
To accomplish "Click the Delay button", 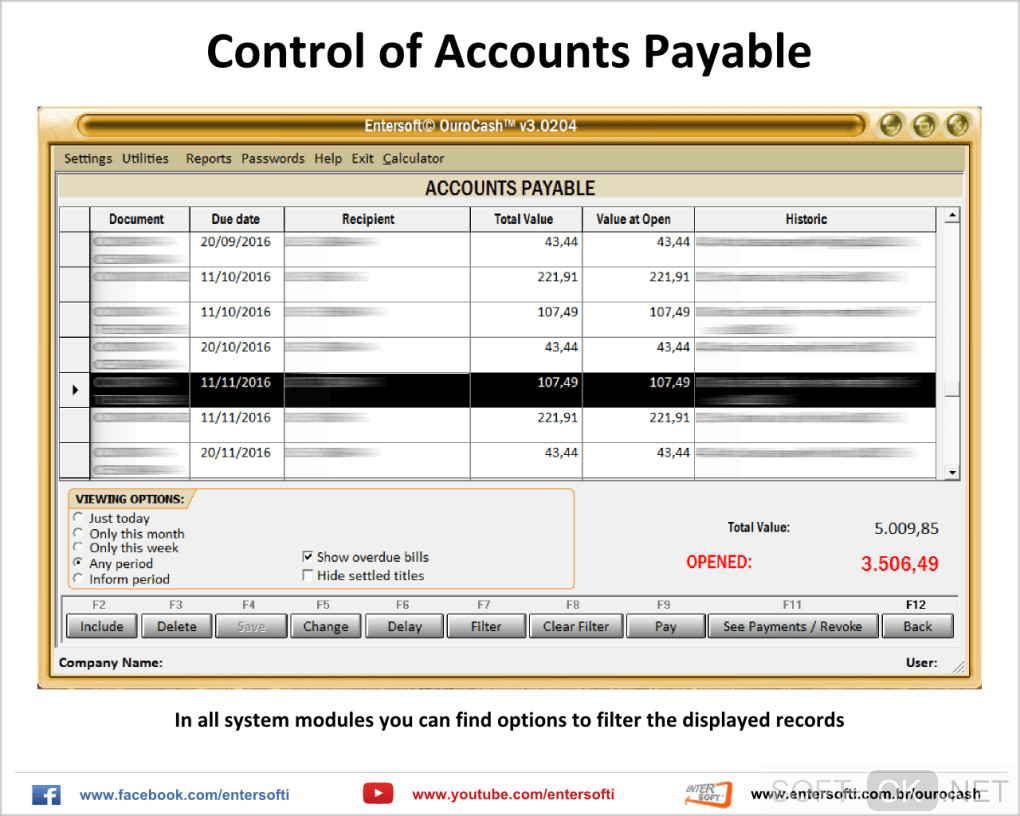I will (405, 626).
